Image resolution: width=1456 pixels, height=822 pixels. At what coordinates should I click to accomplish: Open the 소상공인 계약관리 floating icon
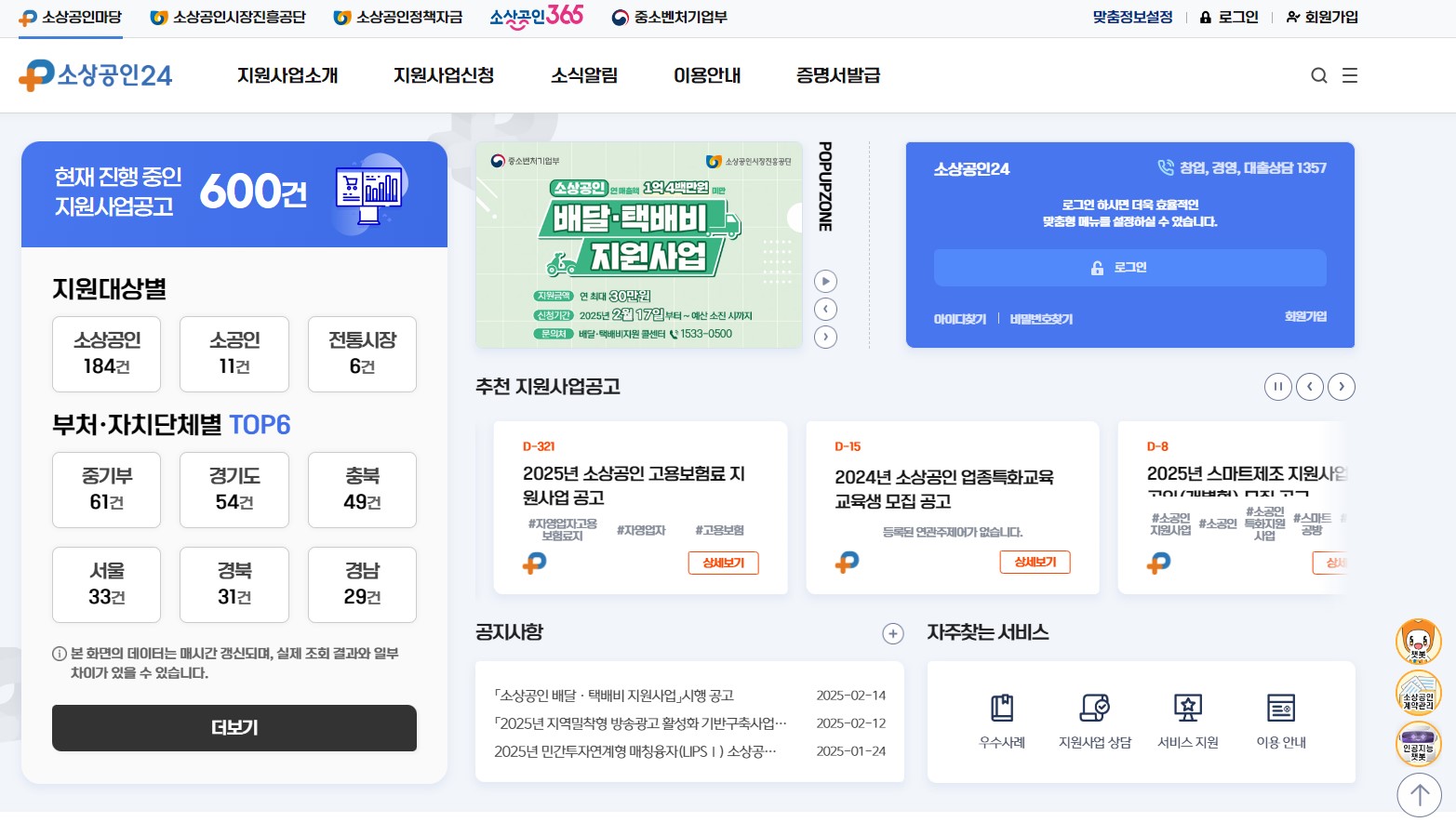pos(1419,692)
